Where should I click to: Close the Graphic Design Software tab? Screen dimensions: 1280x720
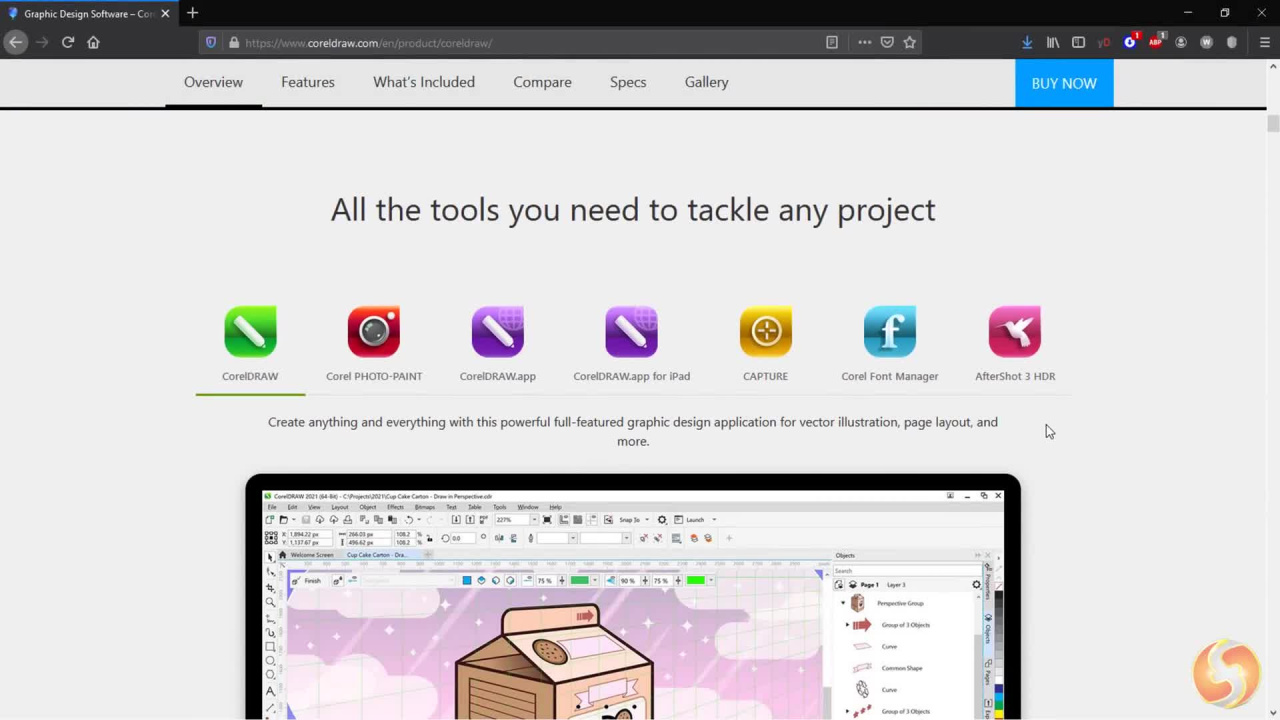coord(165,13)
